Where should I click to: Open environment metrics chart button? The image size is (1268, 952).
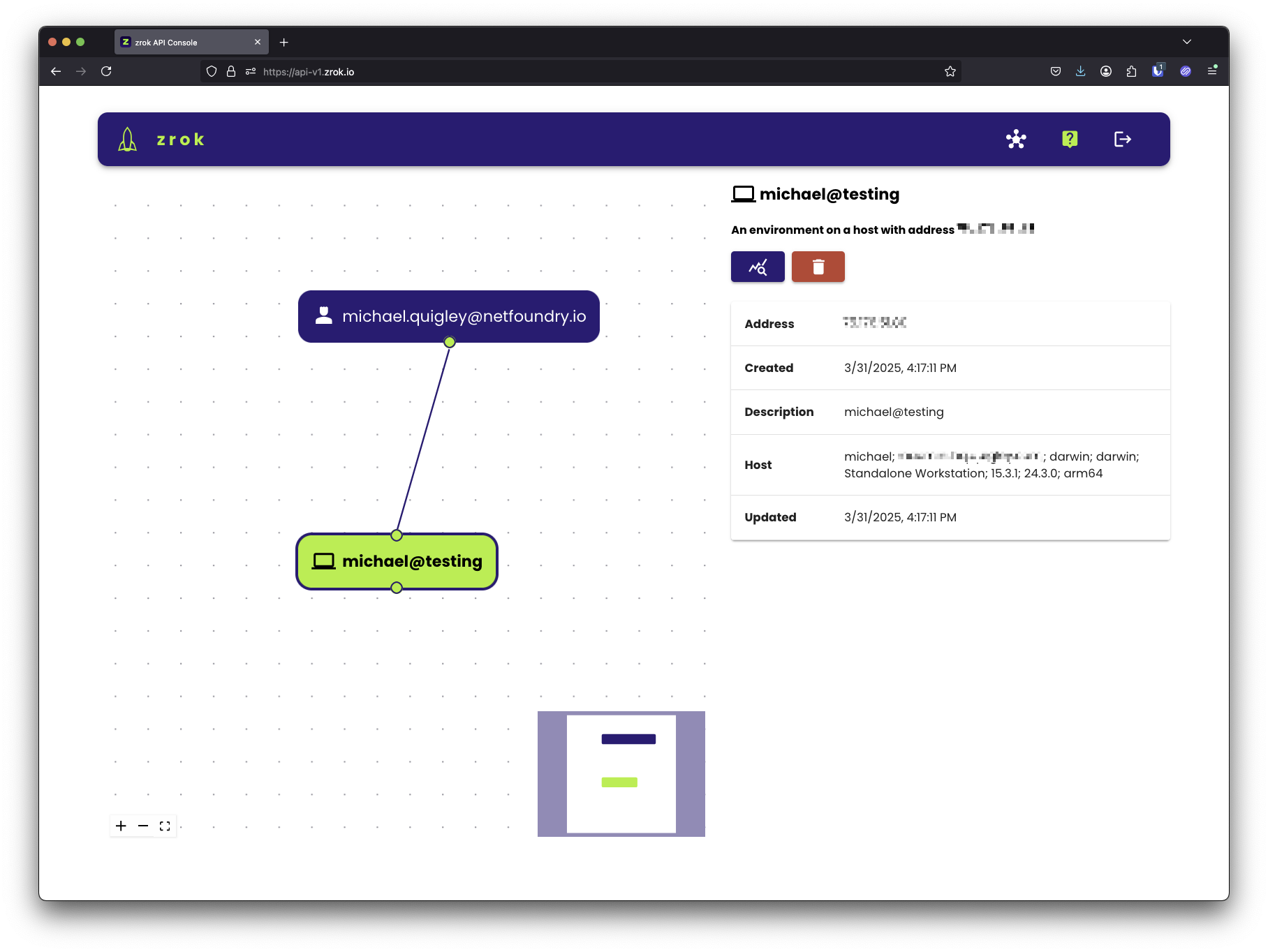click(758, 267)
